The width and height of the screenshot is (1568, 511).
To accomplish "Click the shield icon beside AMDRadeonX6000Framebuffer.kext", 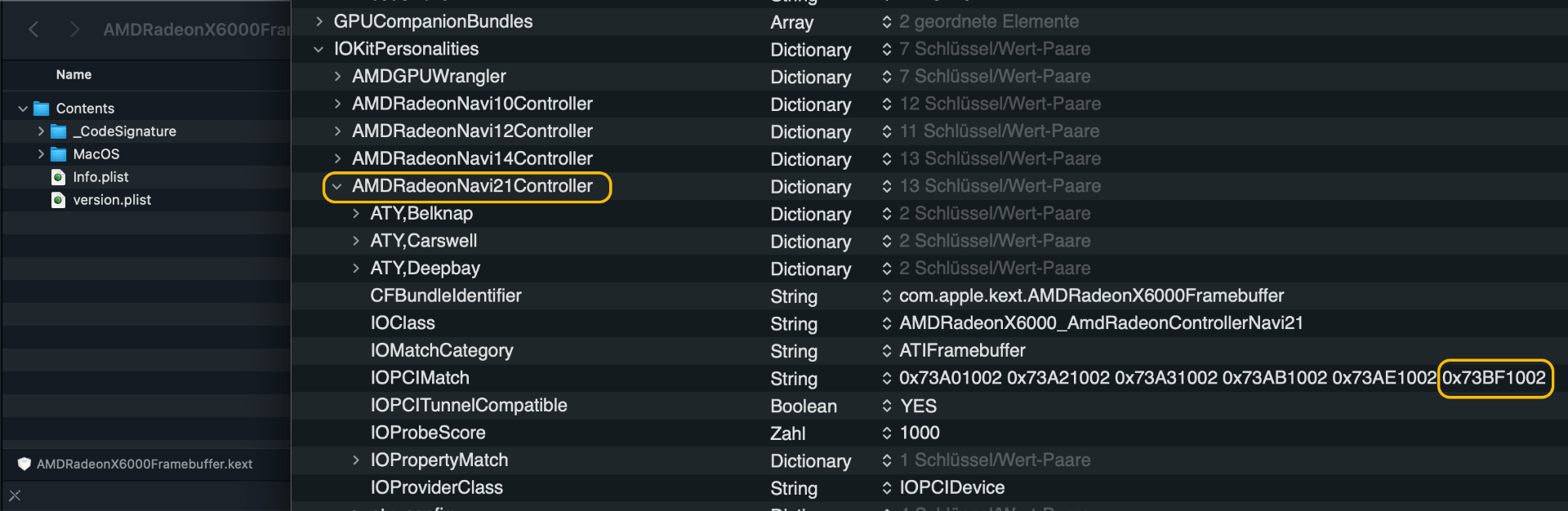I will (24, 464).
